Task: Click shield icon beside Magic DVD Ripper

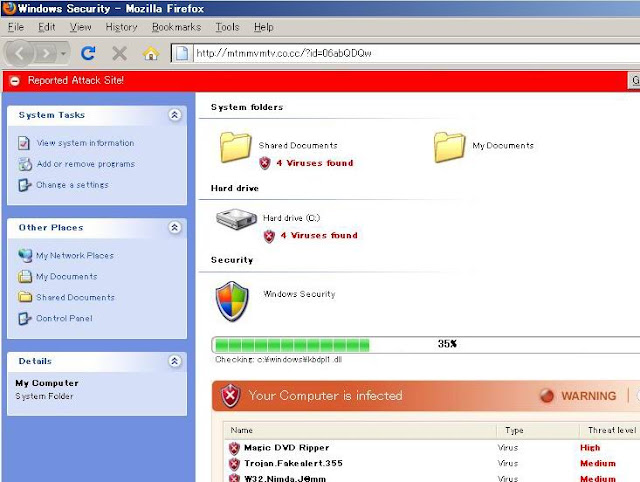Action: tap(234, 448)
